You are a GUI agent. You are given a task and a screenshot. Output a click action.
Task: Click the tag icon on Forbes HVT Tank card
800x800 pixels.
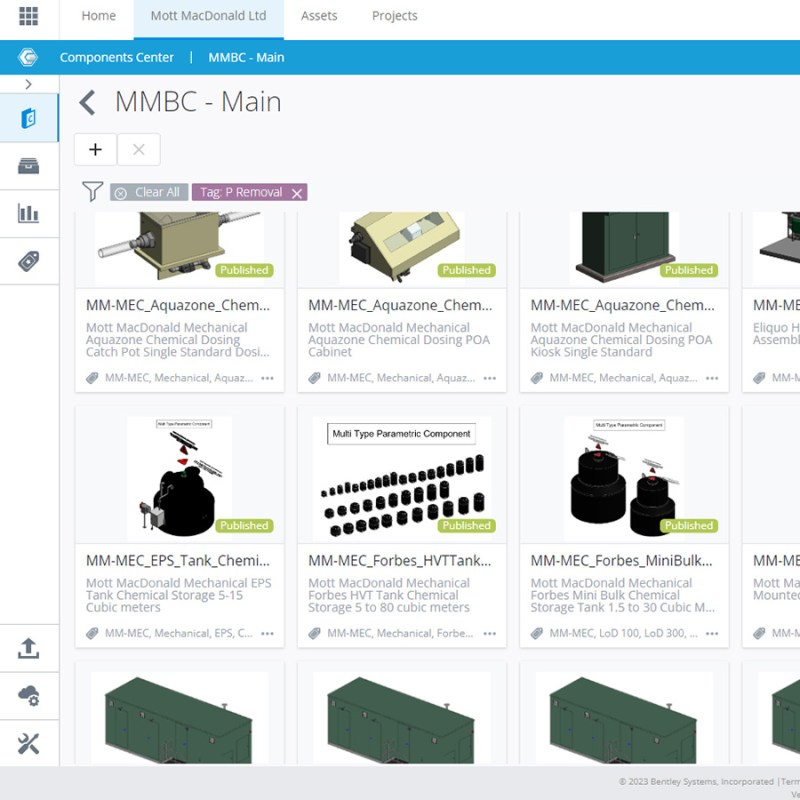(x=315, y=634)
